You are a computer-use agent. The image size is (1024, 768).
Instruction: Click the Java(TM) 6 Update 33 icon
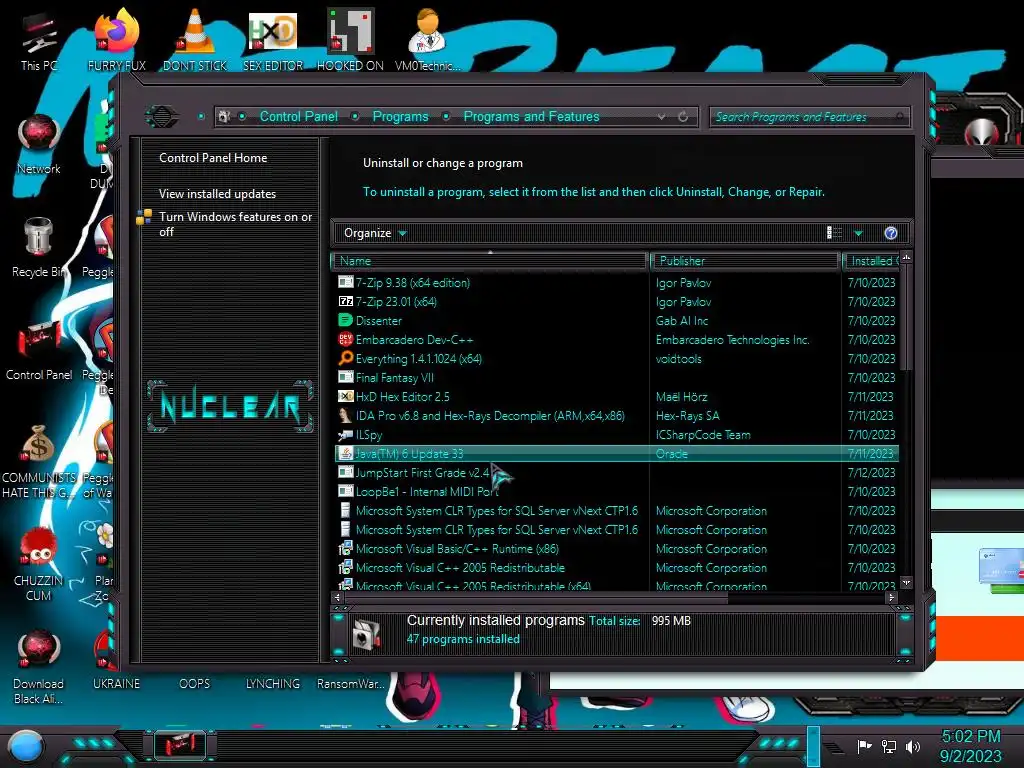[x=345, y=453]
